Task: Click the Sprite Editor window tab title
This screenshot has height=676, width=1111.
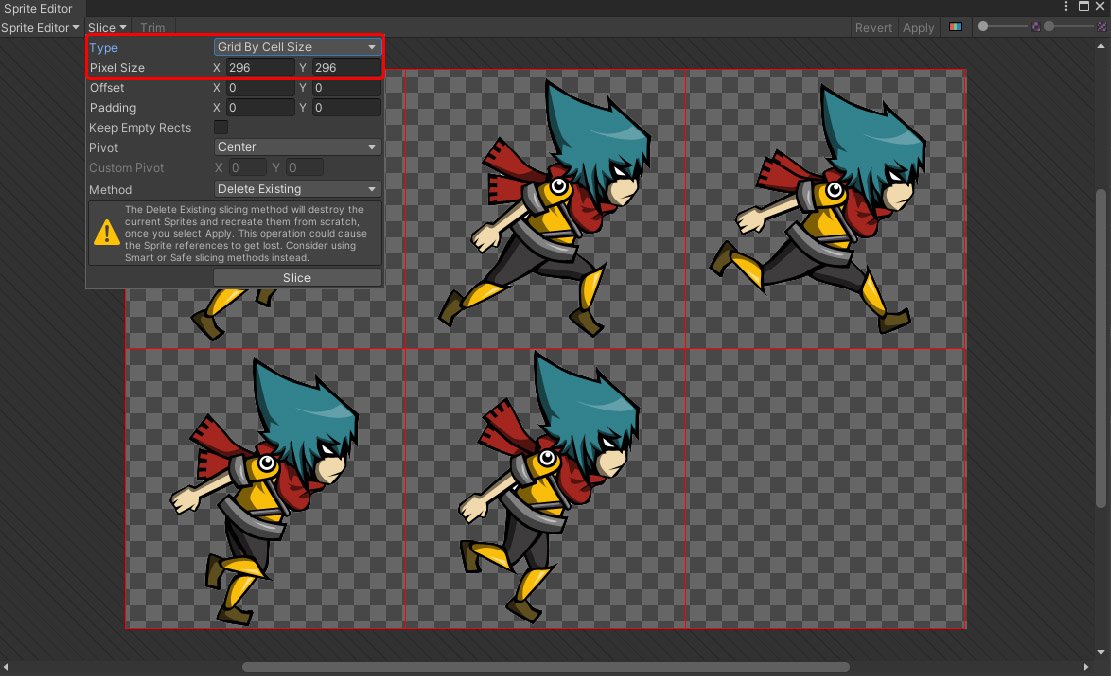Action: [x=38, y=9]
